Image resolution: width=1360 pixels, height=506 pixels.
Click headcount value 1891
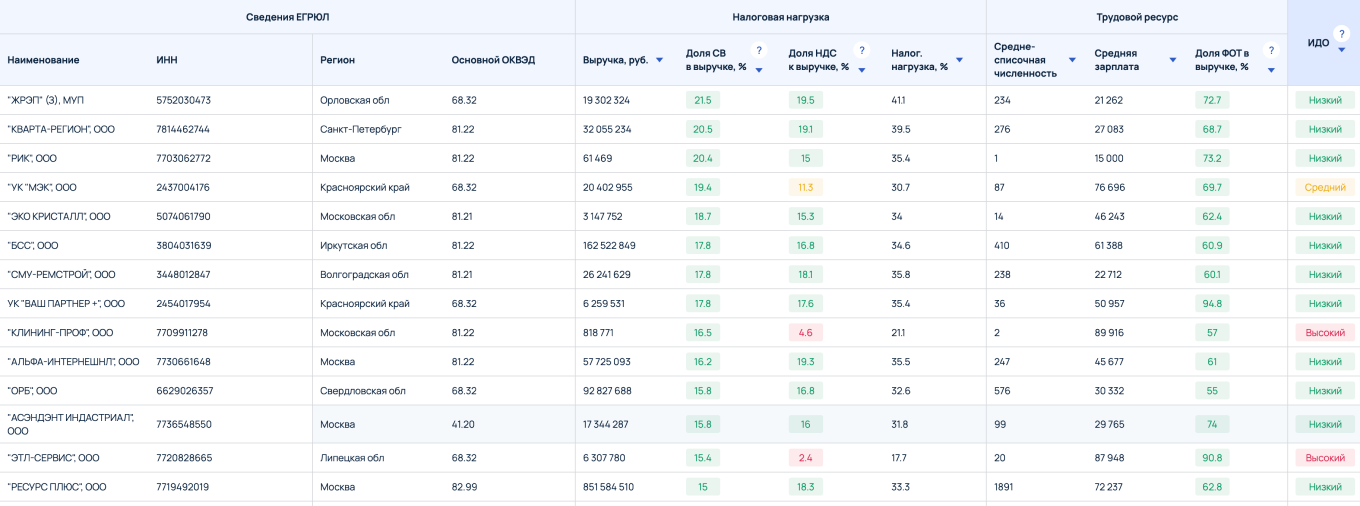[x=1004, y=487]
